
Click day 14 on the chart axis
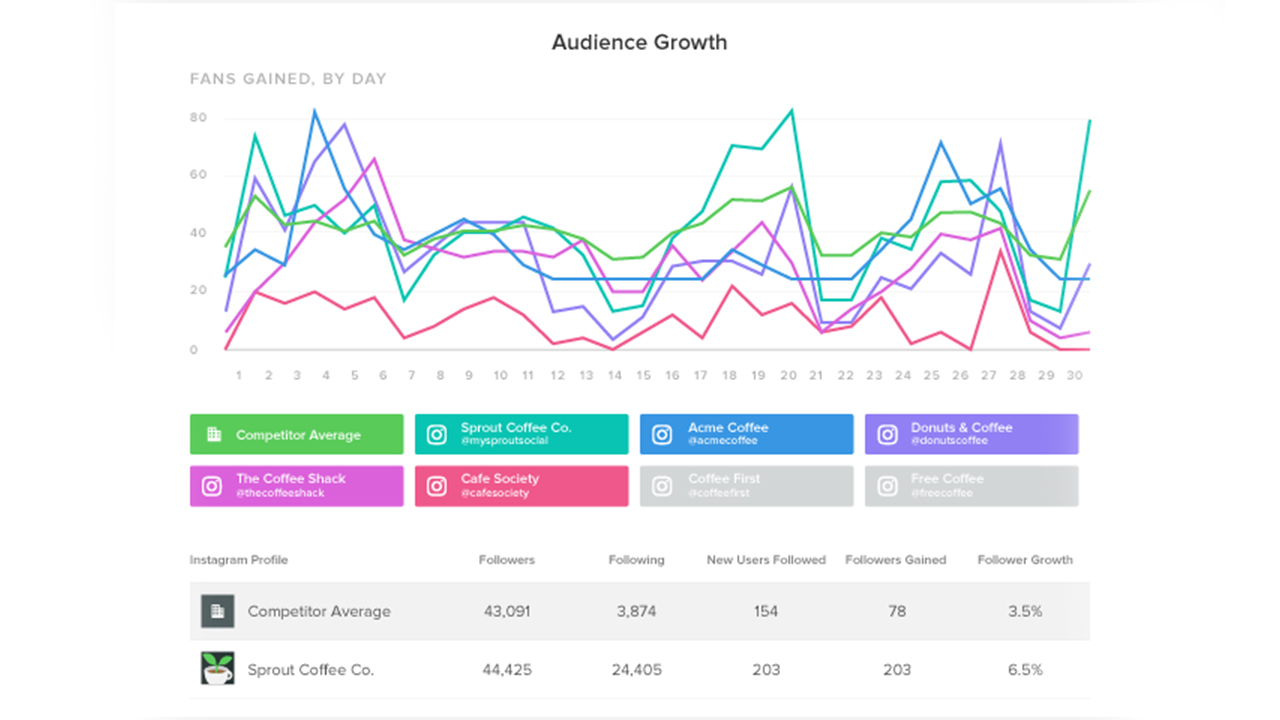click(x=615, y=376)
